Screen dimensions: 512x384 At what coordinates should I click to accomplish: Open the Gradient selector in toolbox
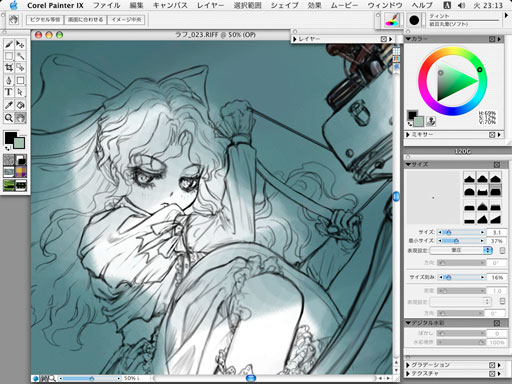[x=21, y=160]
